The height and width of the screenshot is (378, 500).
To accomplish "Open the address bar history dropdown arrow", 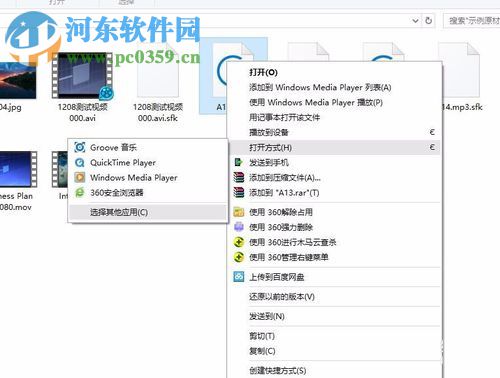I will click(415, 21).
